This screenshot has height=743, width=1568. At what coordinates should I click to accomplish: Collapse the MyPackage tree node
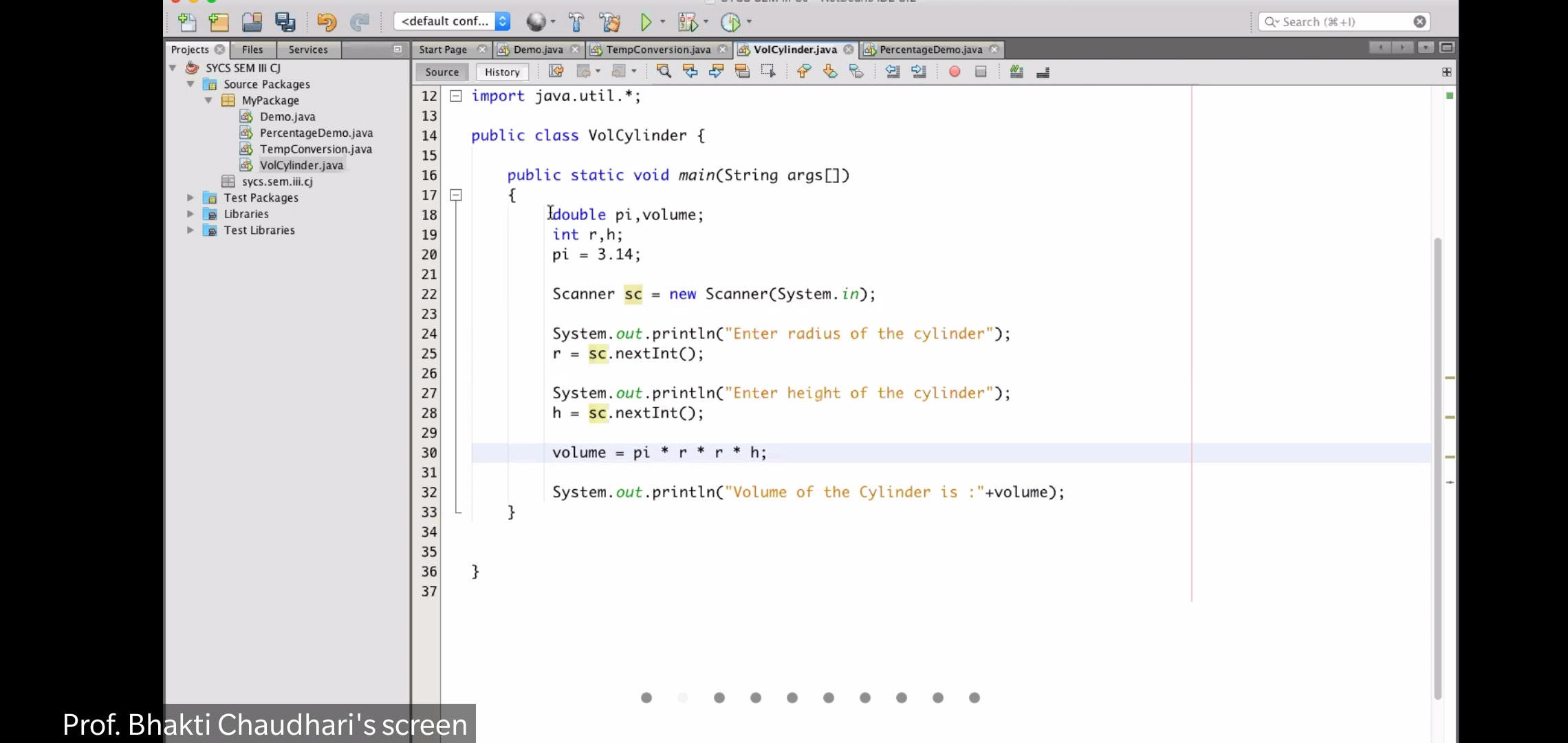click(208, 100)
